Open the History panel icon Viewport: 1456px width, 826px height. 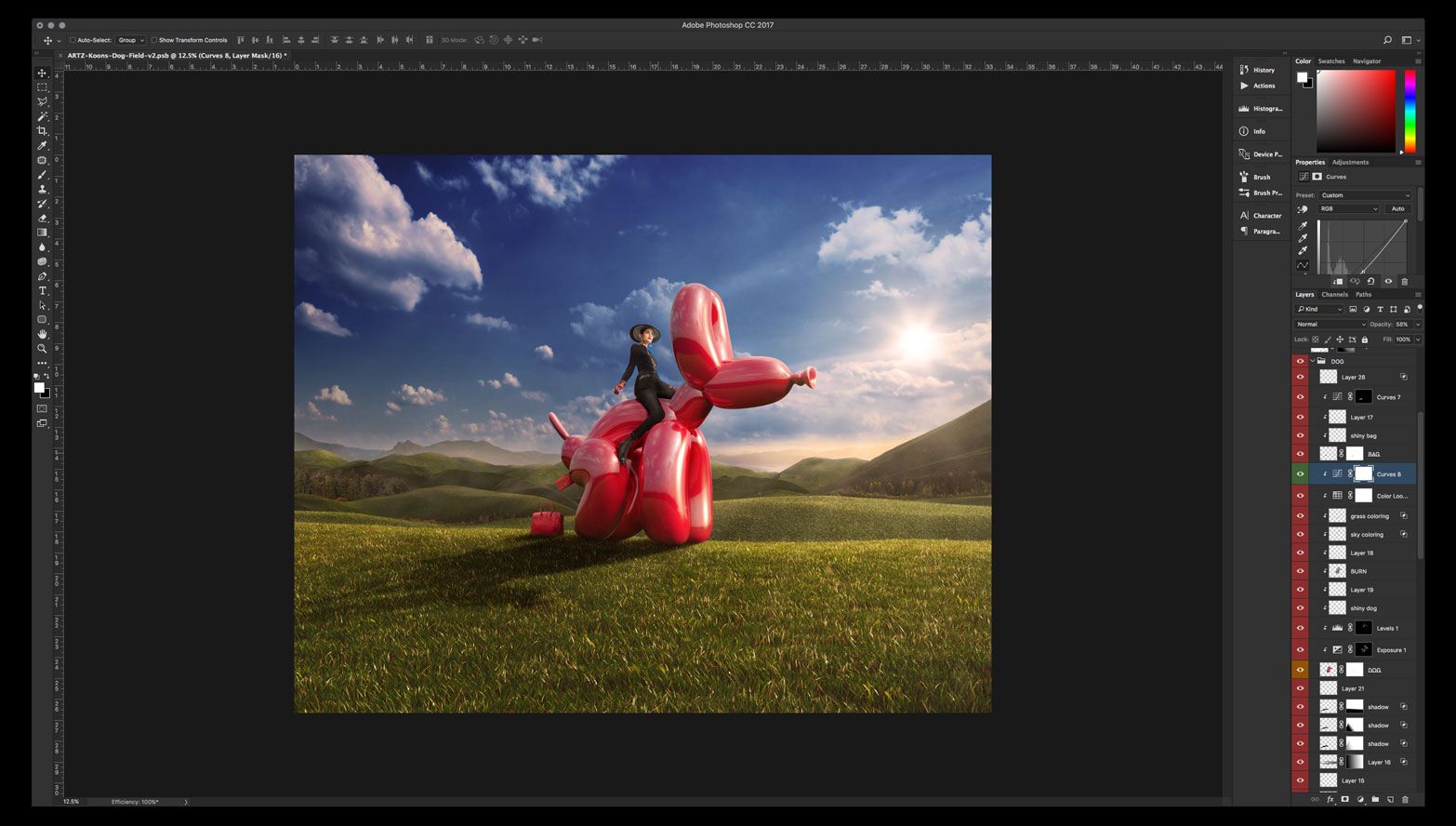[1244, 70]
